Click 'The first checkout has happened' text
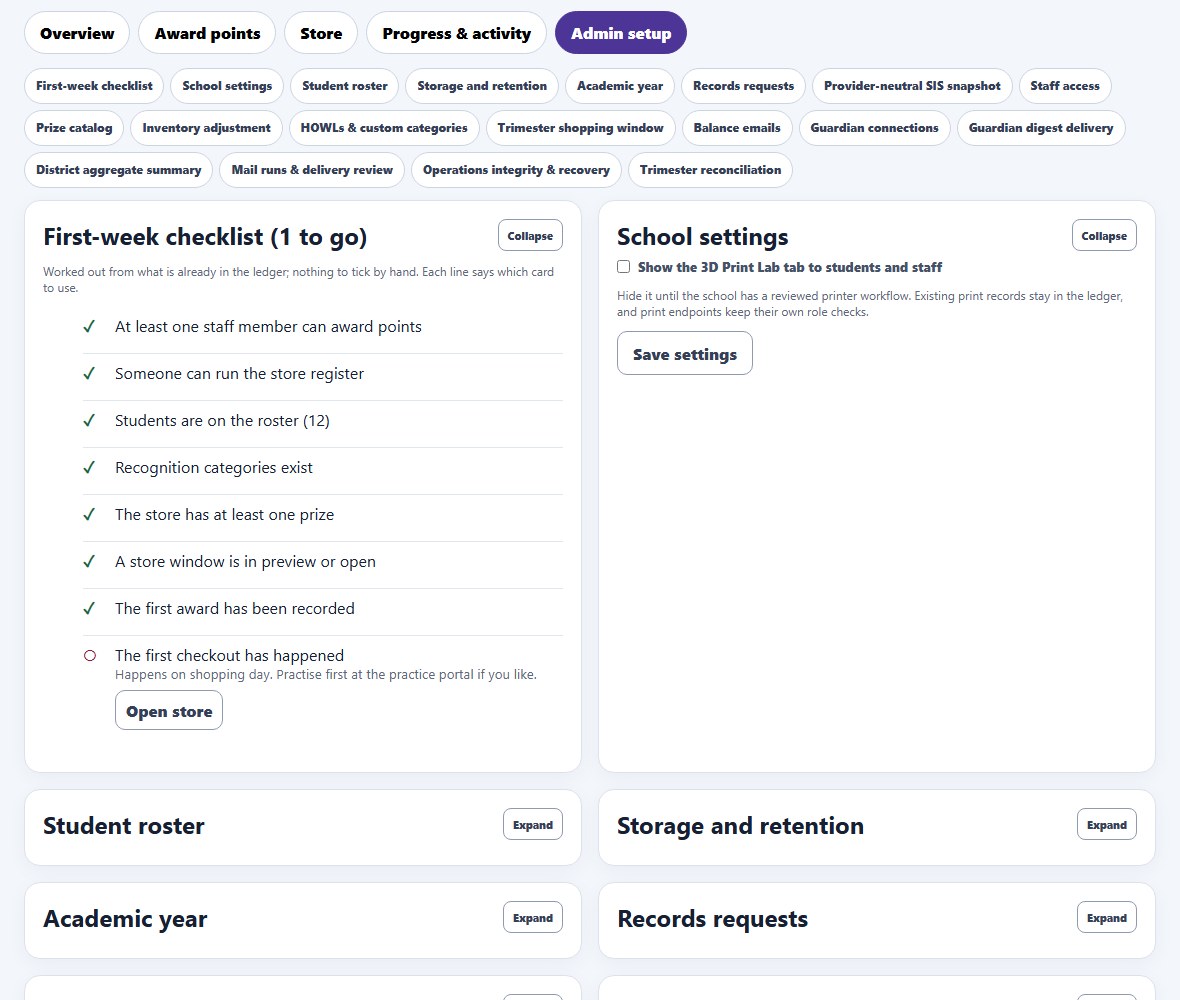The width and height of the screenshot is (1180, 1000). 230,655
